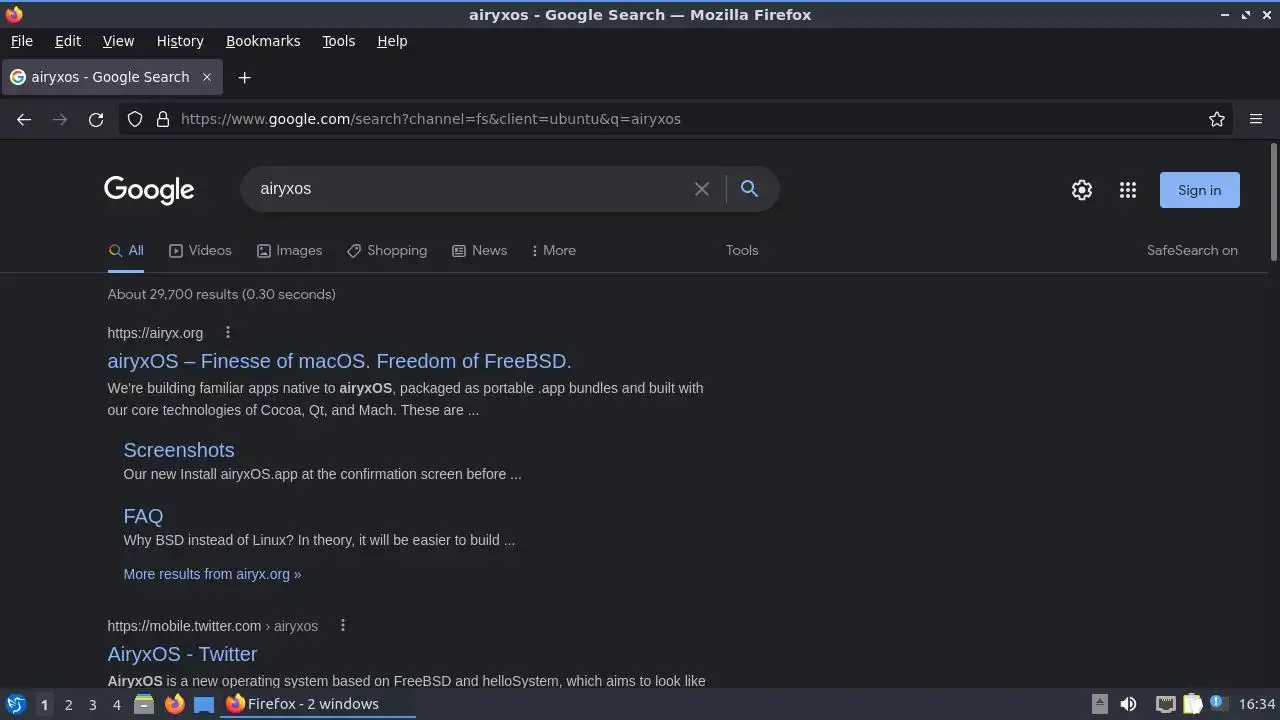Open file manager from taskbar

(144, 704)
